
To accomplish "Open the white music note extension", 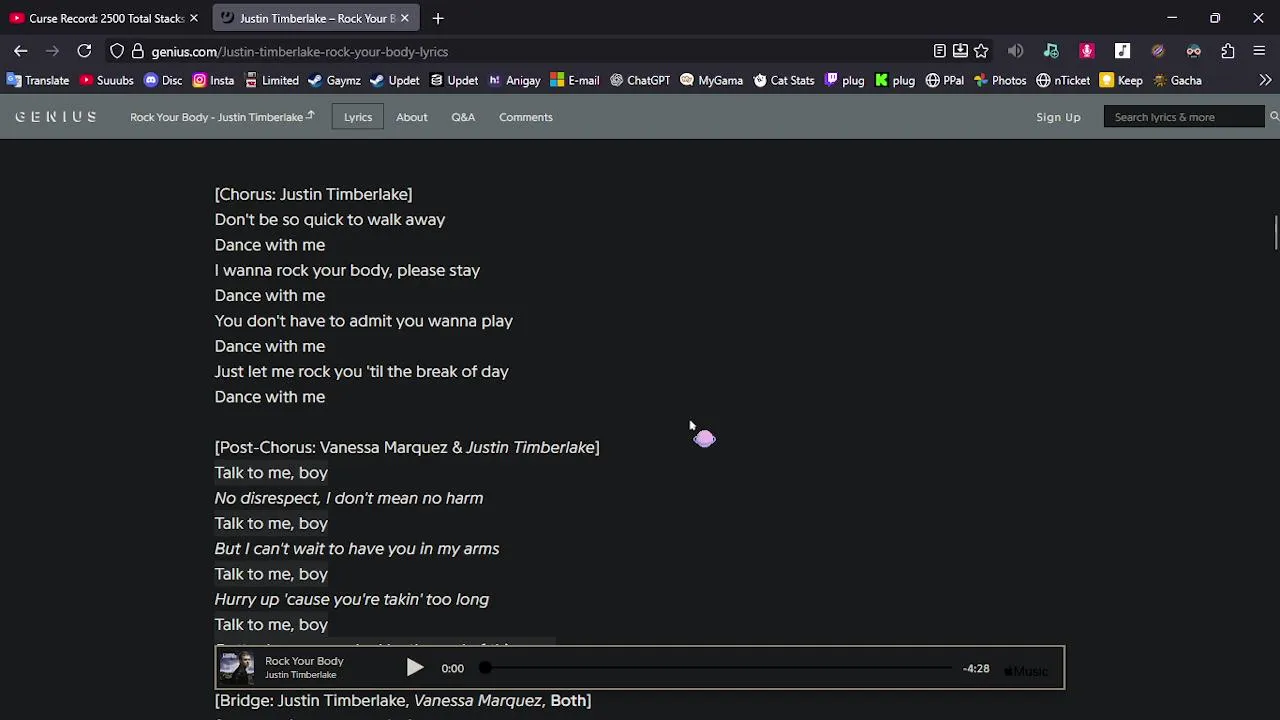I will click(x=1122, y=51).
